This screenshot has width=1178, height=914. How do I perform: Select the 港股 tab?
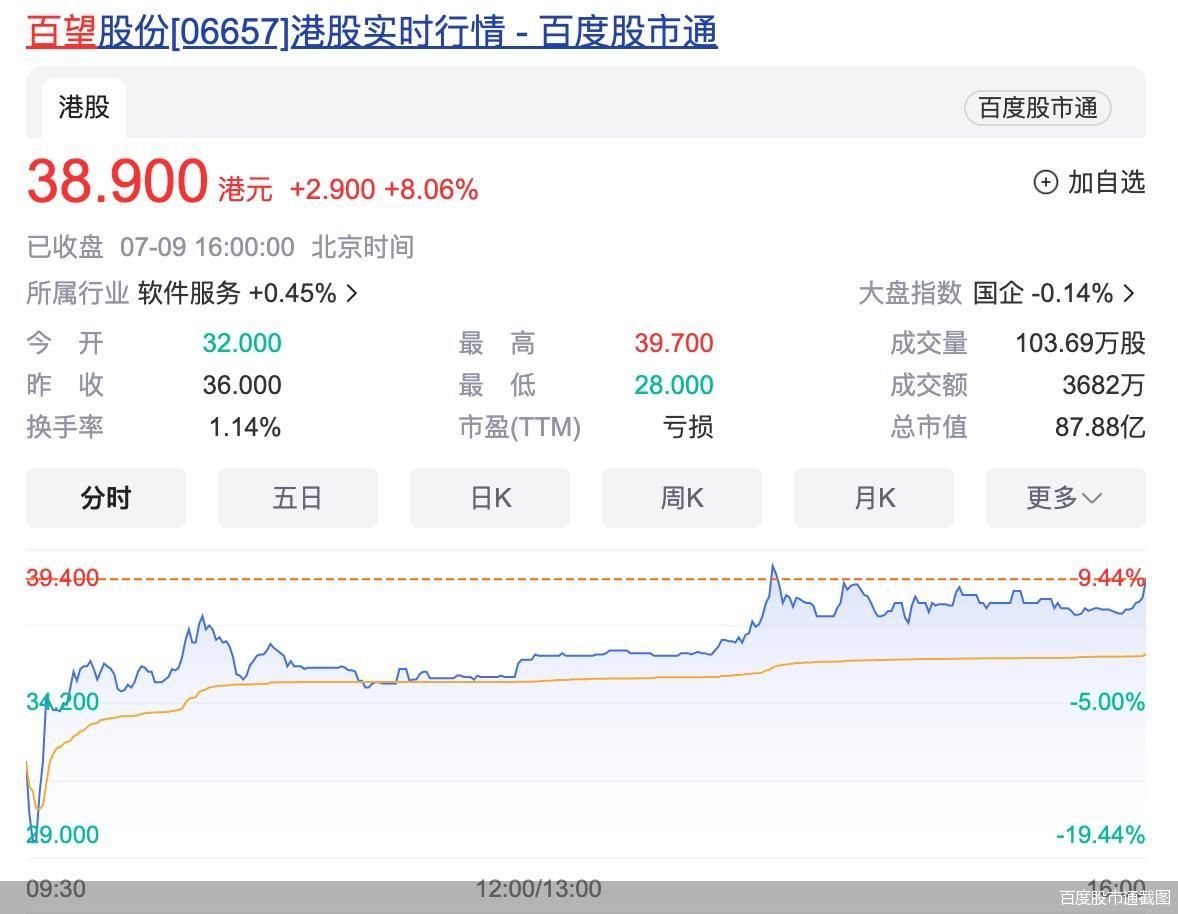tap(83, 107)
